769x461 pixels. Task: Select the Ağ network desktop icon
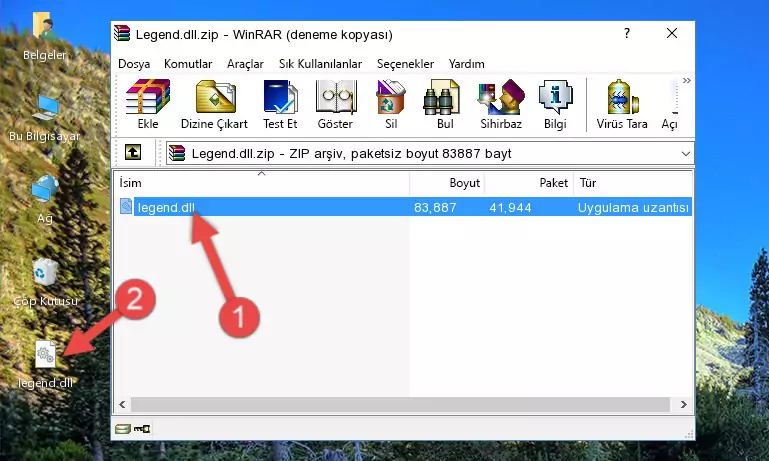pyautogui.click(x=45, y=200)
